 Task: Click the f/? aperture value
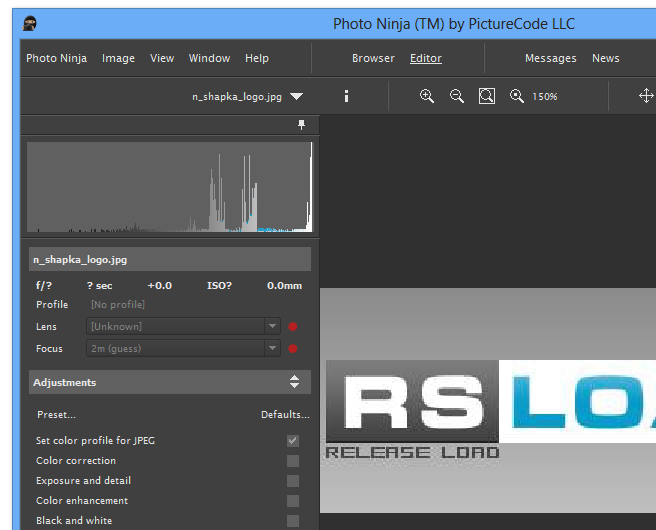point(44,286)
